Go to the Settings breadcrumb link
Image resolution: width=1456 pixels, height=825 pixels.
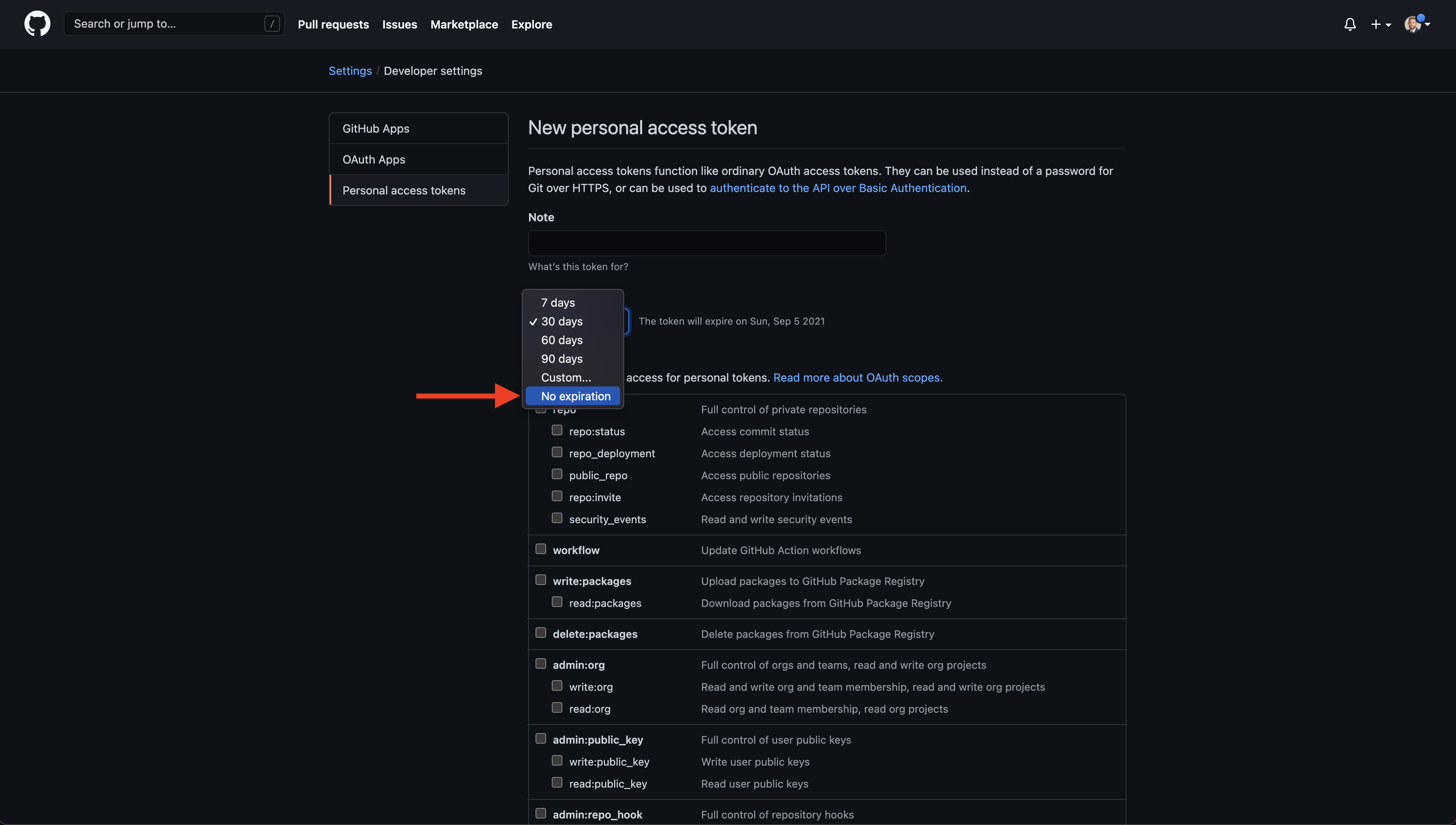point(350,71)
